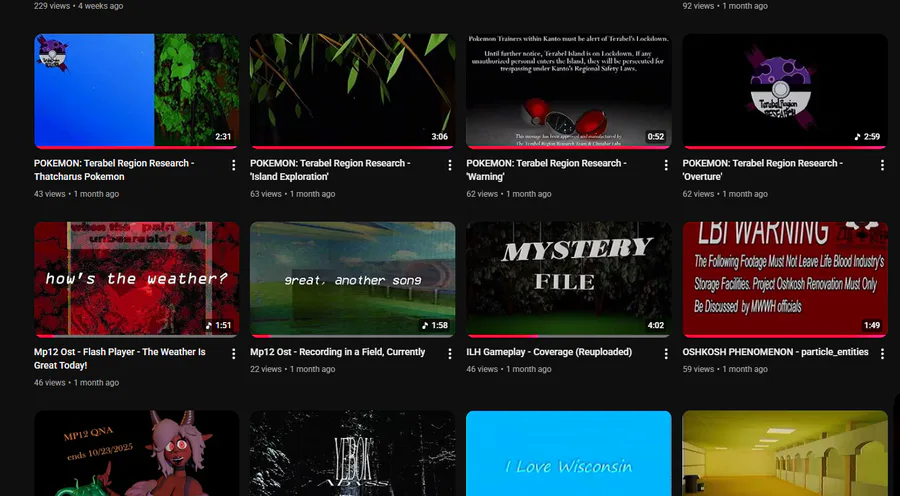Open title link ending in 'Warning'
Screen dimensions: 900x496
(546, 170)
